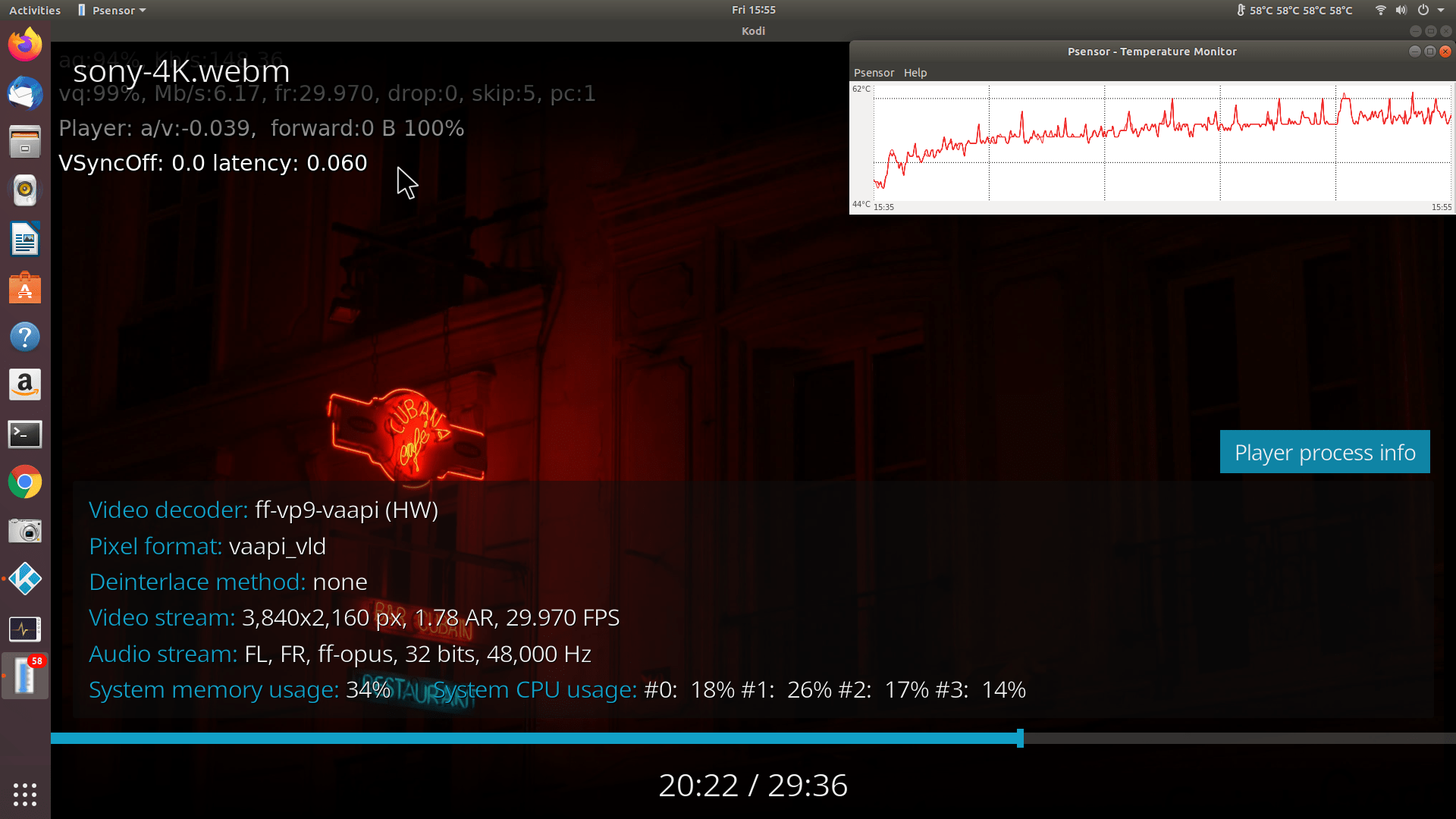Click Video decoder ff-vp9-vaapi (HW) line
Viewport: 1456px width, 819px height.
(263, 510)
